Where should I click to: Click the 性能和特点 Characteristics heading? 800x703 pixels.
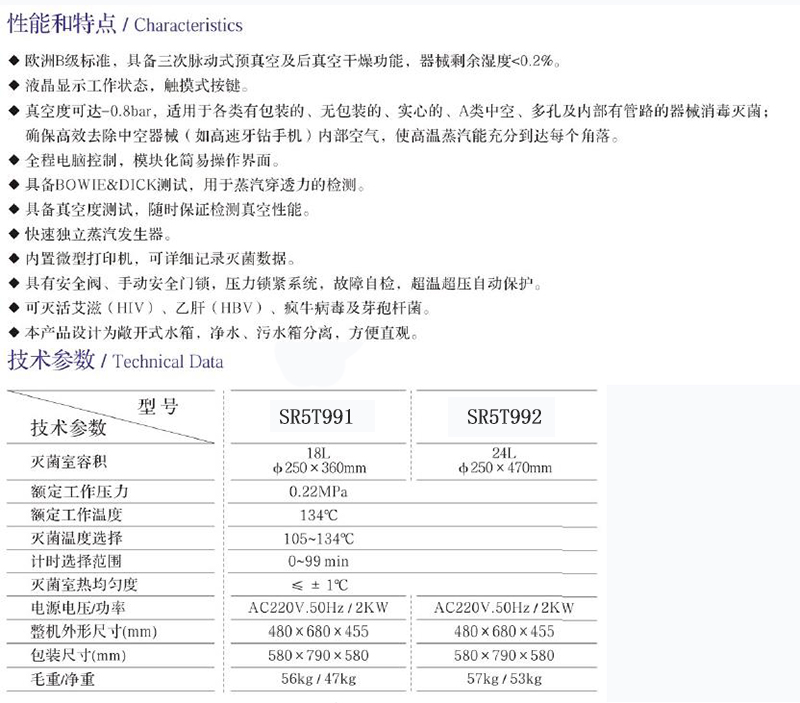pyautogui.click(x=125, y=22)
